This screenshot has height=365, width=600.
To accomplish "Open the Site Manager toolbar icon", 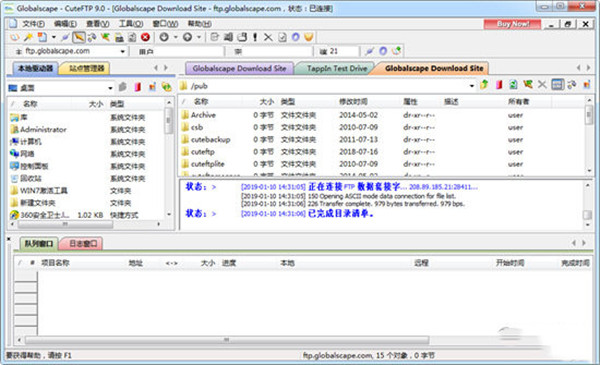I will tap(15, 37).
